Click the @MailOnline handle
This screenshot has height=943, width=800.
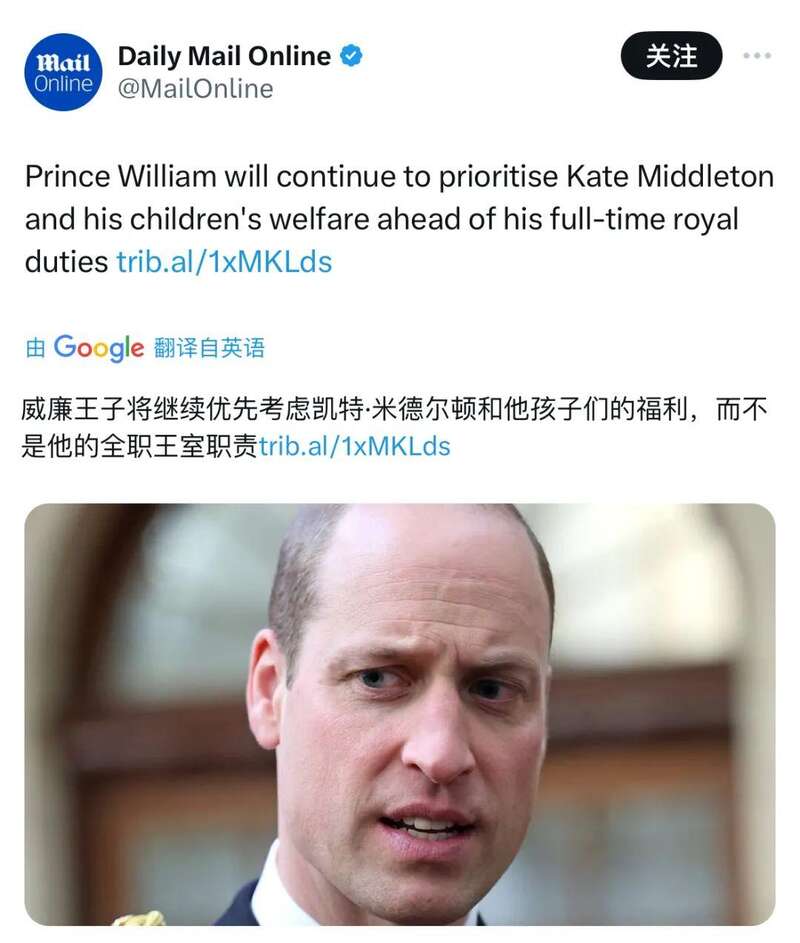195,89
